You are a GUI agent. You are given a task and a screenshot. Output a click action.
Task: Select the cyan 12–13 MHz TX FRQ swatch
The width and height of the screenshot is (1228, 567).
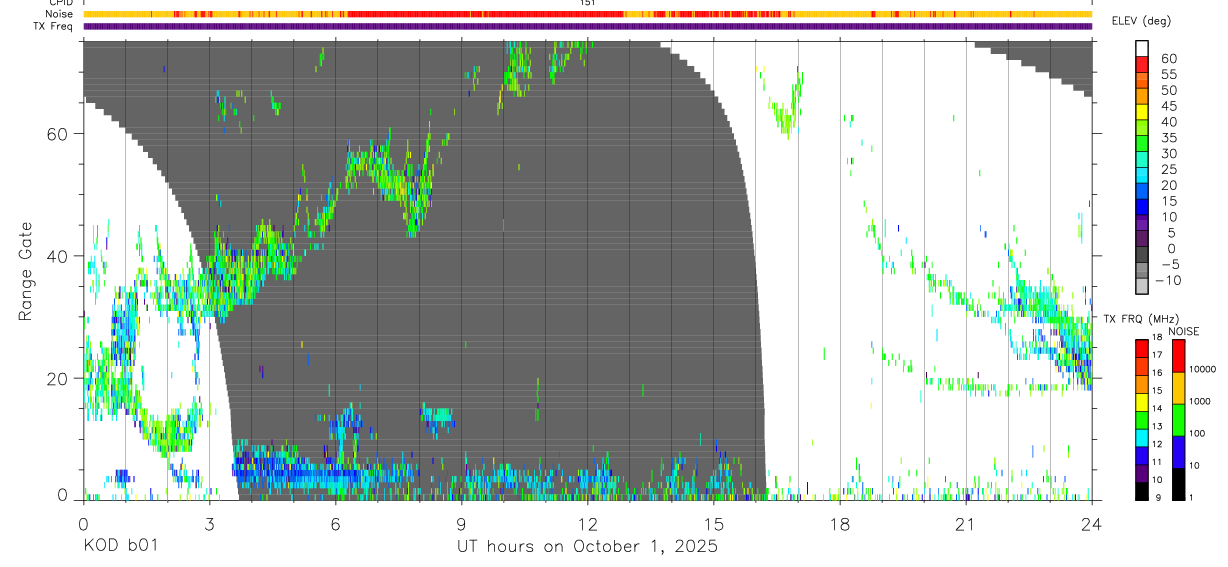(1141, 436)
